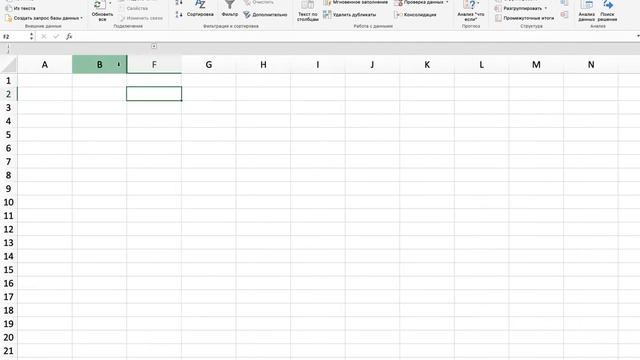Viewport: 640px width, 360px height.
Task: Open Анализ данных
Action: [x=587, y=11]
